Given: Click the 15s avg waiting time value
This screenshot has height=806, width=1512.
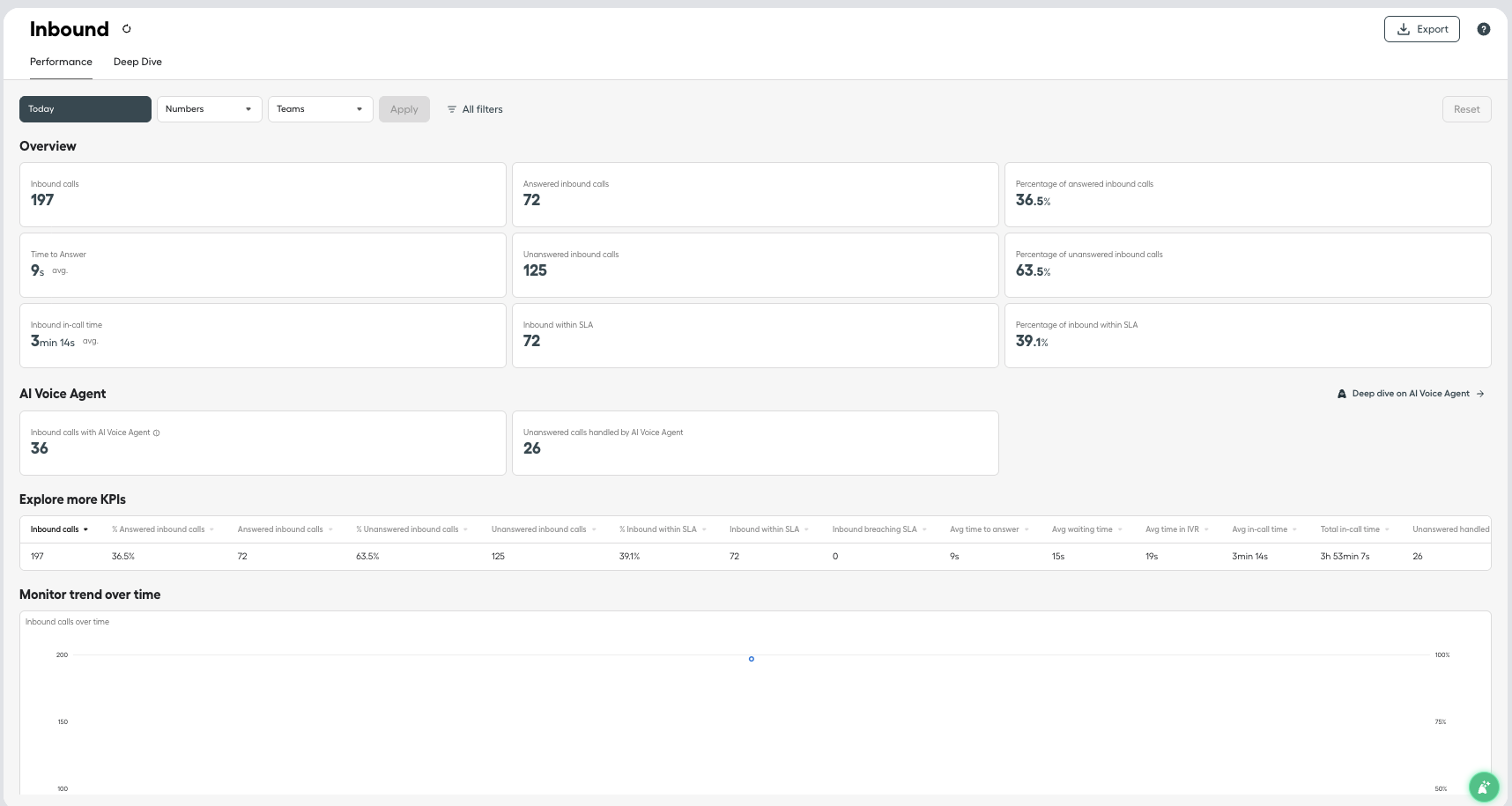Looking at the screenshot, I should (1058, 557).
